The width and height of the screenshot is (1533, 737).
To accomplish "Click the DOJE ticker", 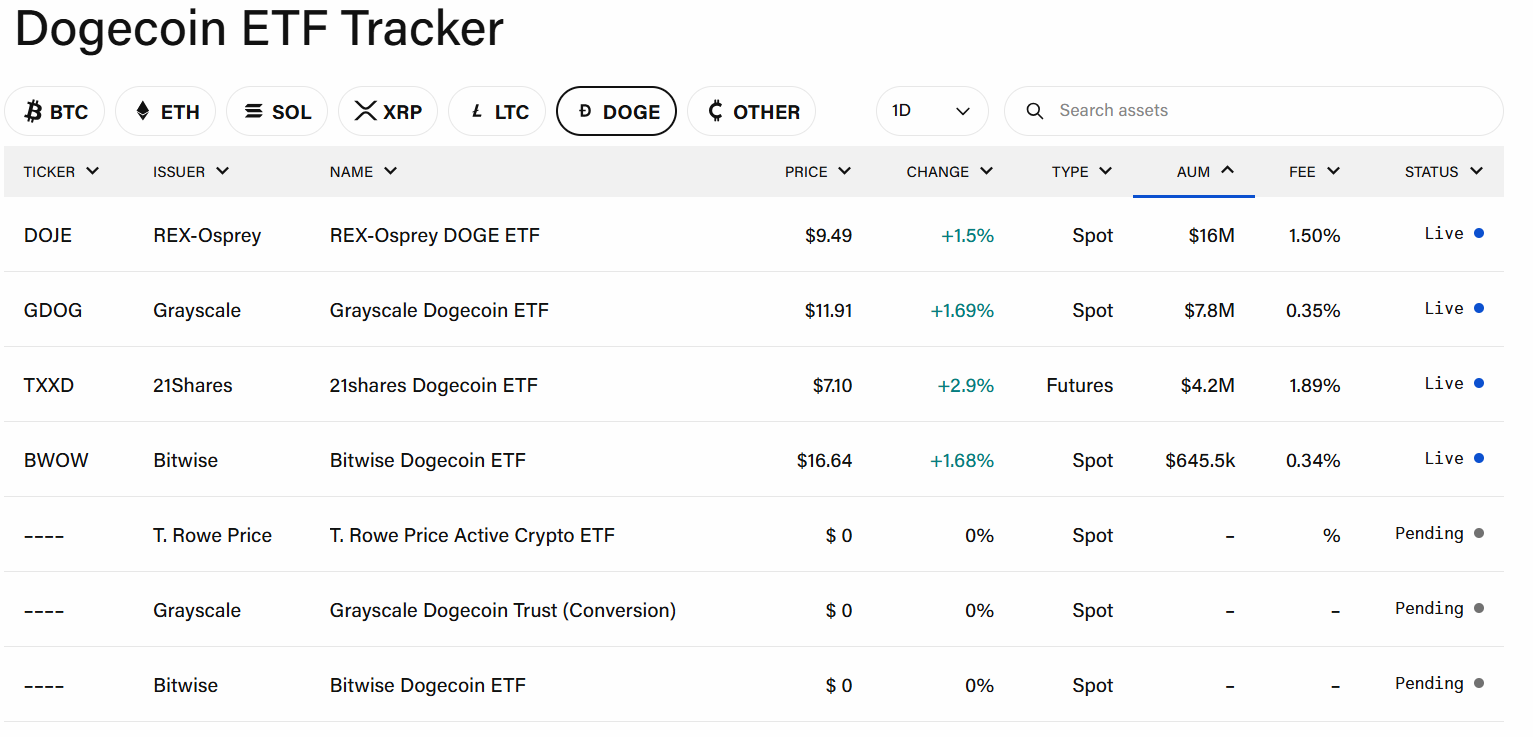I will tap(48, 236).
